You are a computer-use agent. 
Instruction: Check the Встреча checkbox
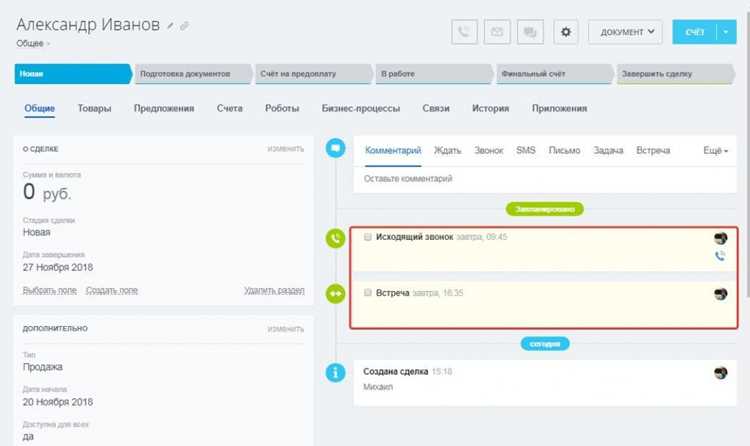pyautogui.click(x=367, y=292)
